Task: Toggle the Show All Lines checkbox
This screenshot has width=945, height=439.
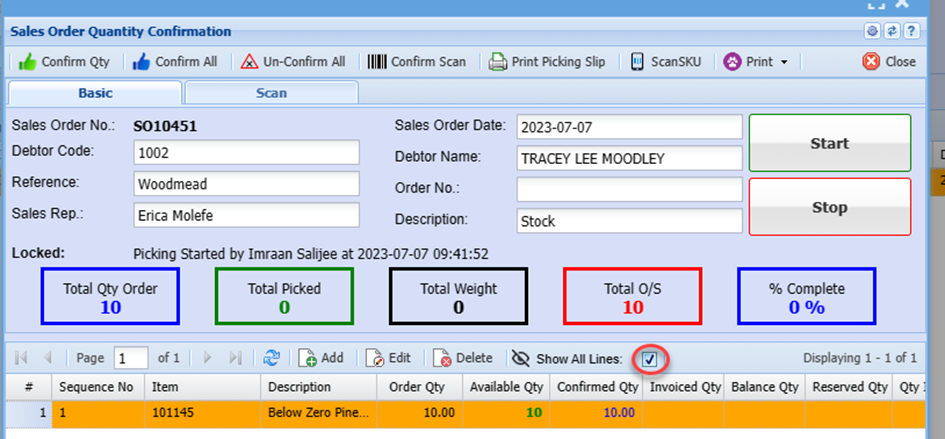Action: click(x=650, y=360)
